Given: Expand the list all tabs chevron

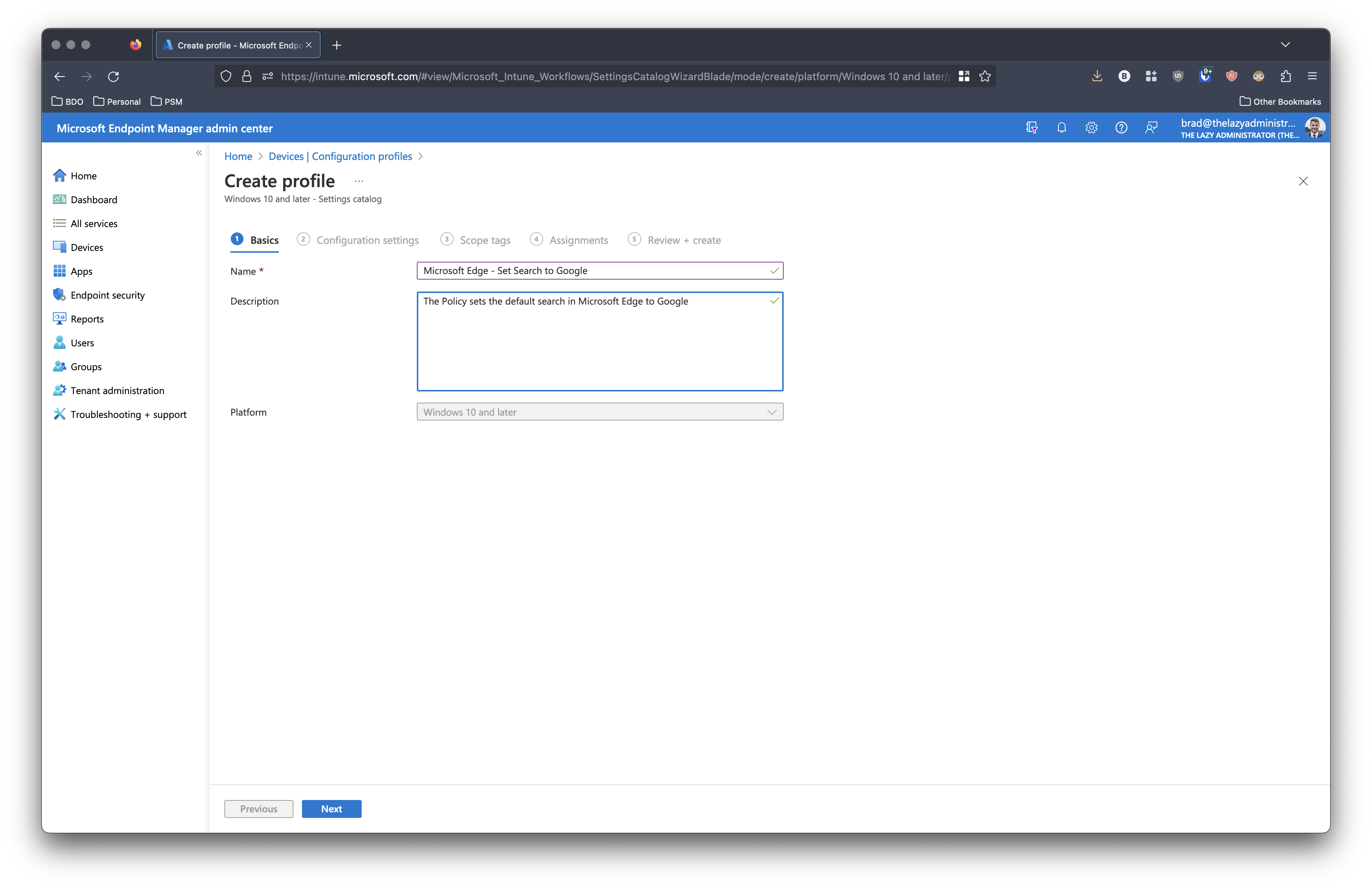Looking at the screenshot, I should coord(1285,45).
